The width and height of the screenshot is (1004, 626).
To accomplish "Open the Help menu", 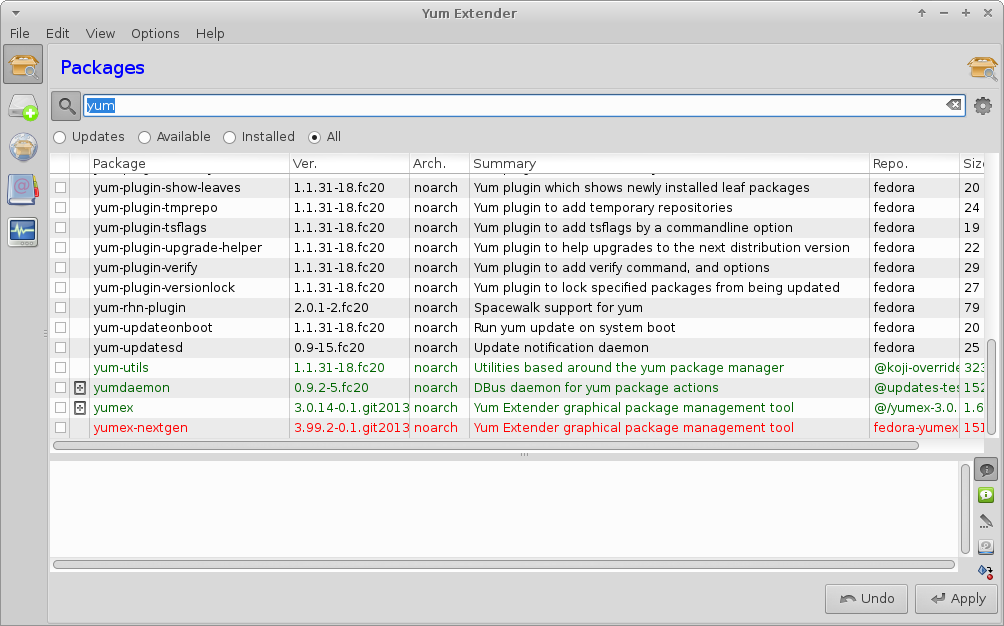I will (x=210, y=33).
